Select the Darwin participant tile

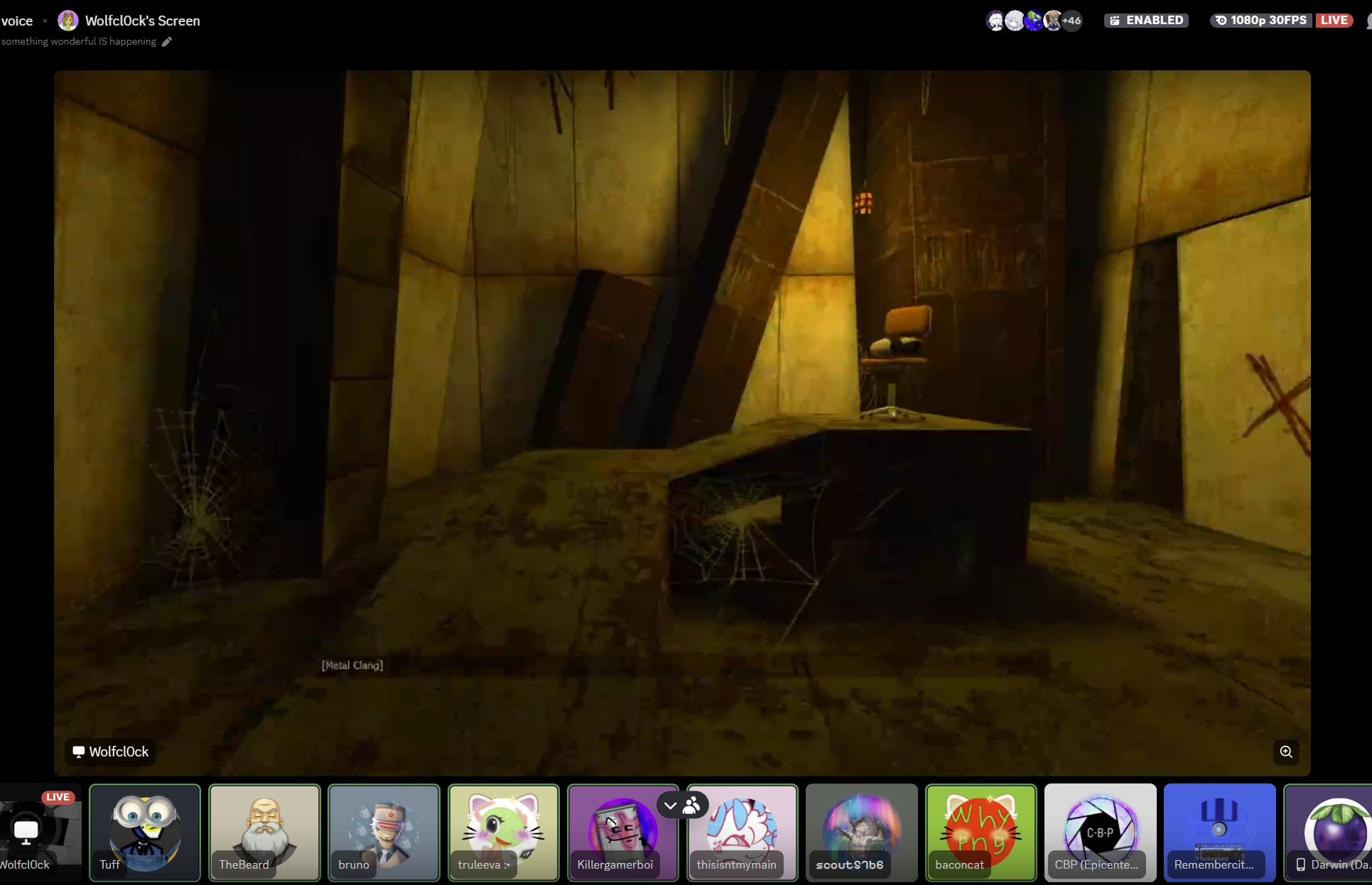coord(1327,832)
